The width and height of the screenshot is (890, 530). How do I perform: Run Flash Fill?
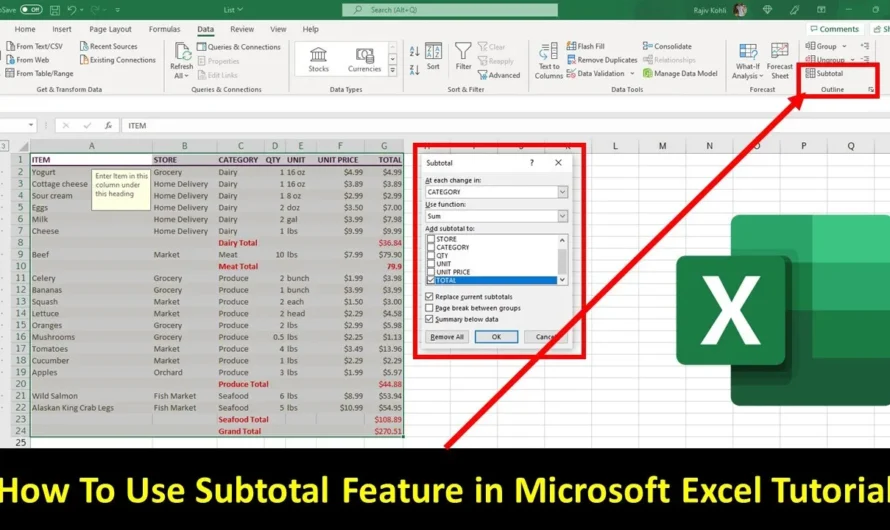[x=586, y=46]
